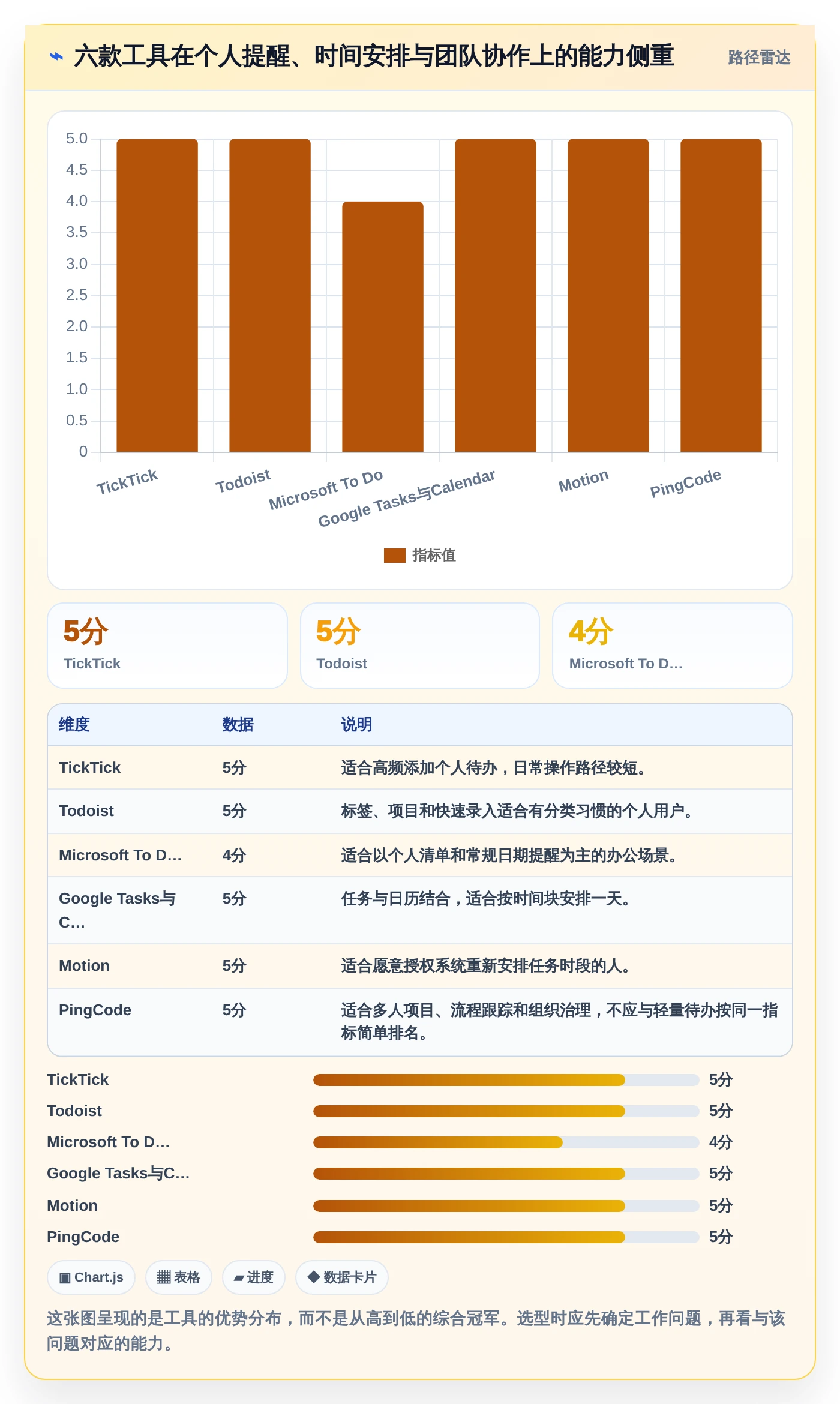Select the PingCode bar in the chart

[721, 295]
